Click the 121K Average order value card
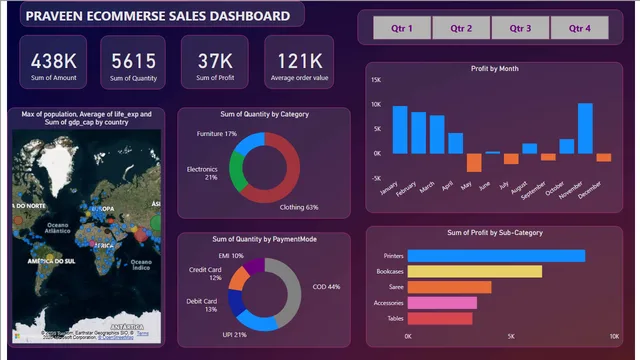The width and height of the screenshot is (640, 360). pos(299,62)
